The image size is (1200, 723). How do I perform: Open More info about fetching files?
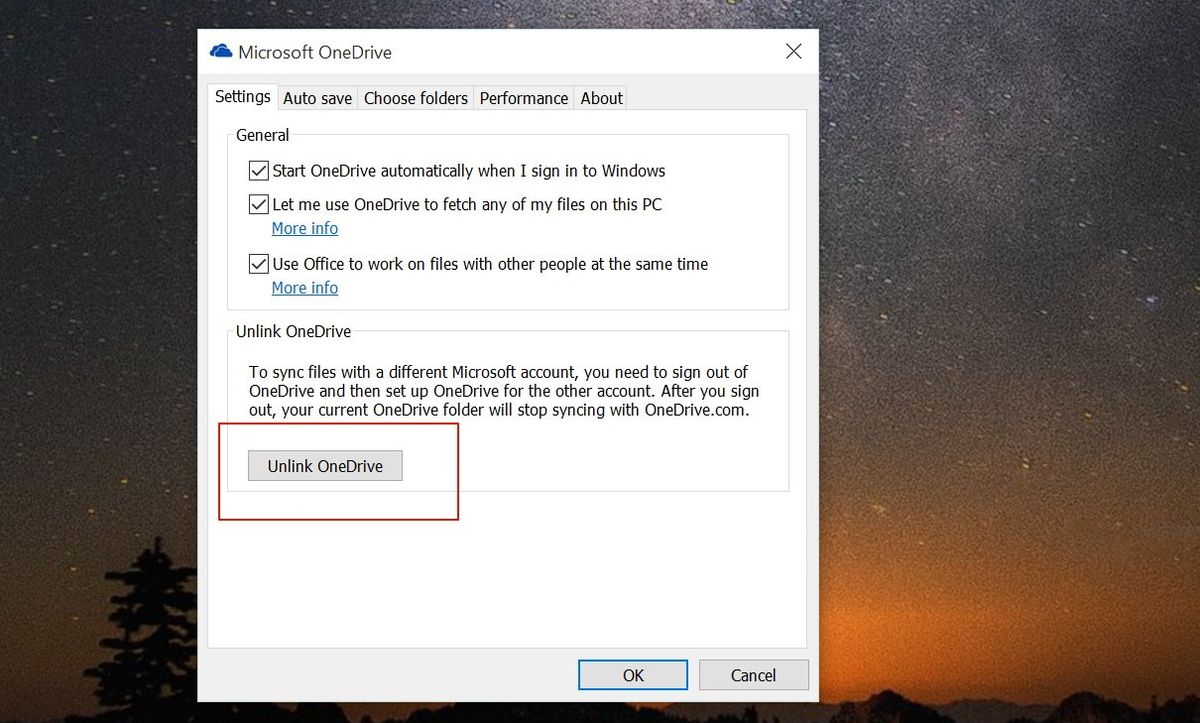(x=304, y=228)
